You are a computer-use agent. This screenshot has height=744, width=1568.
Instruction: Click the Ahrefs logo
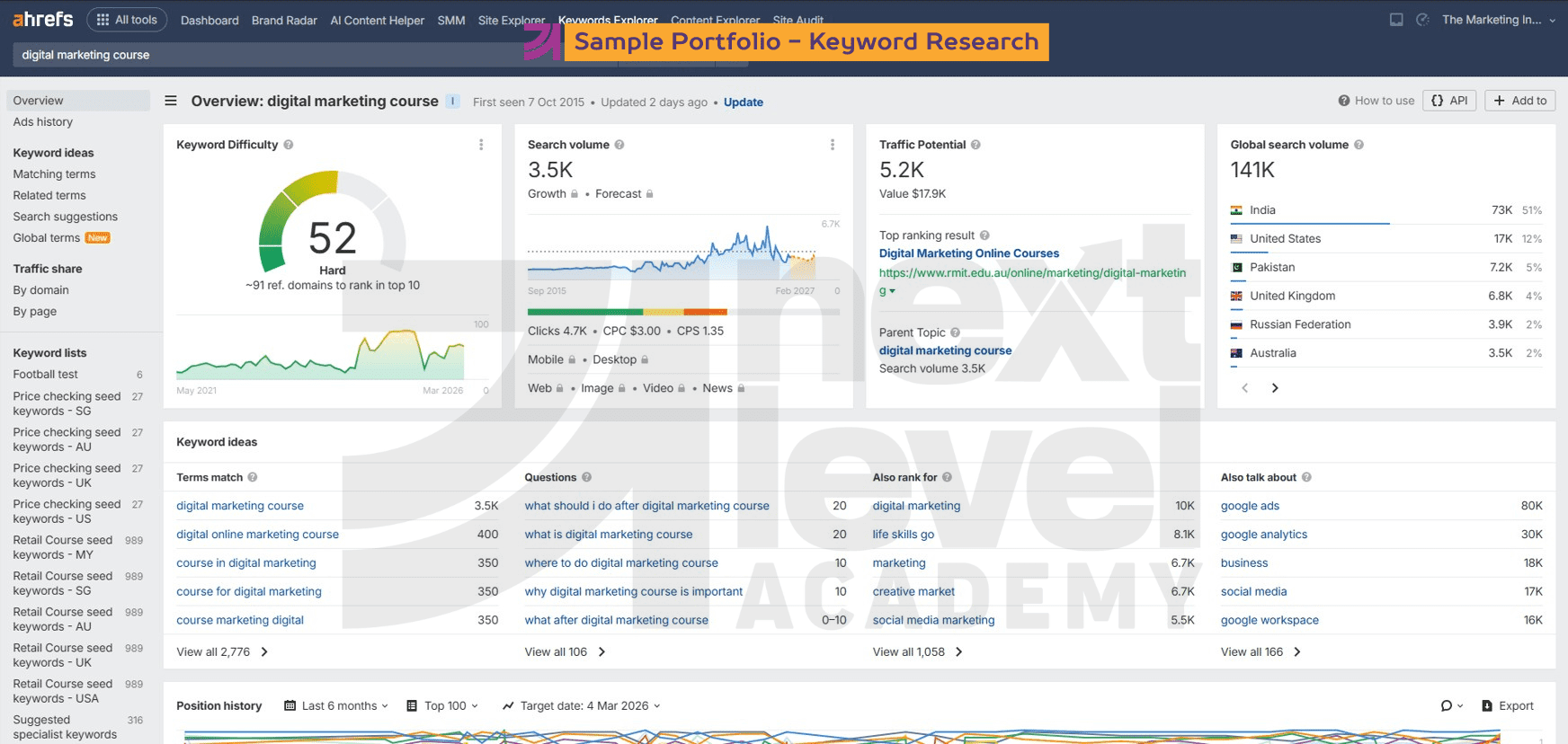click(x=43, y=19)
